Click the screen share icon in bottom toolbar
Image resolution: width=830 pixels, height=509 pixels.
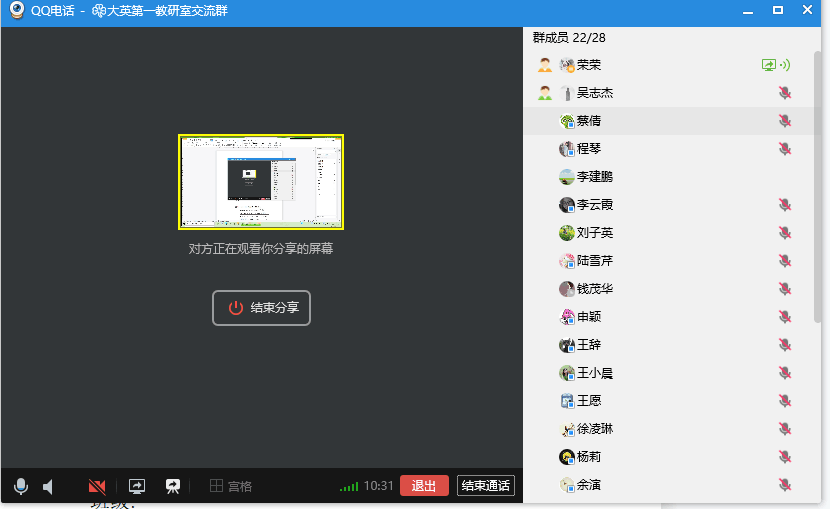(137, 486)
